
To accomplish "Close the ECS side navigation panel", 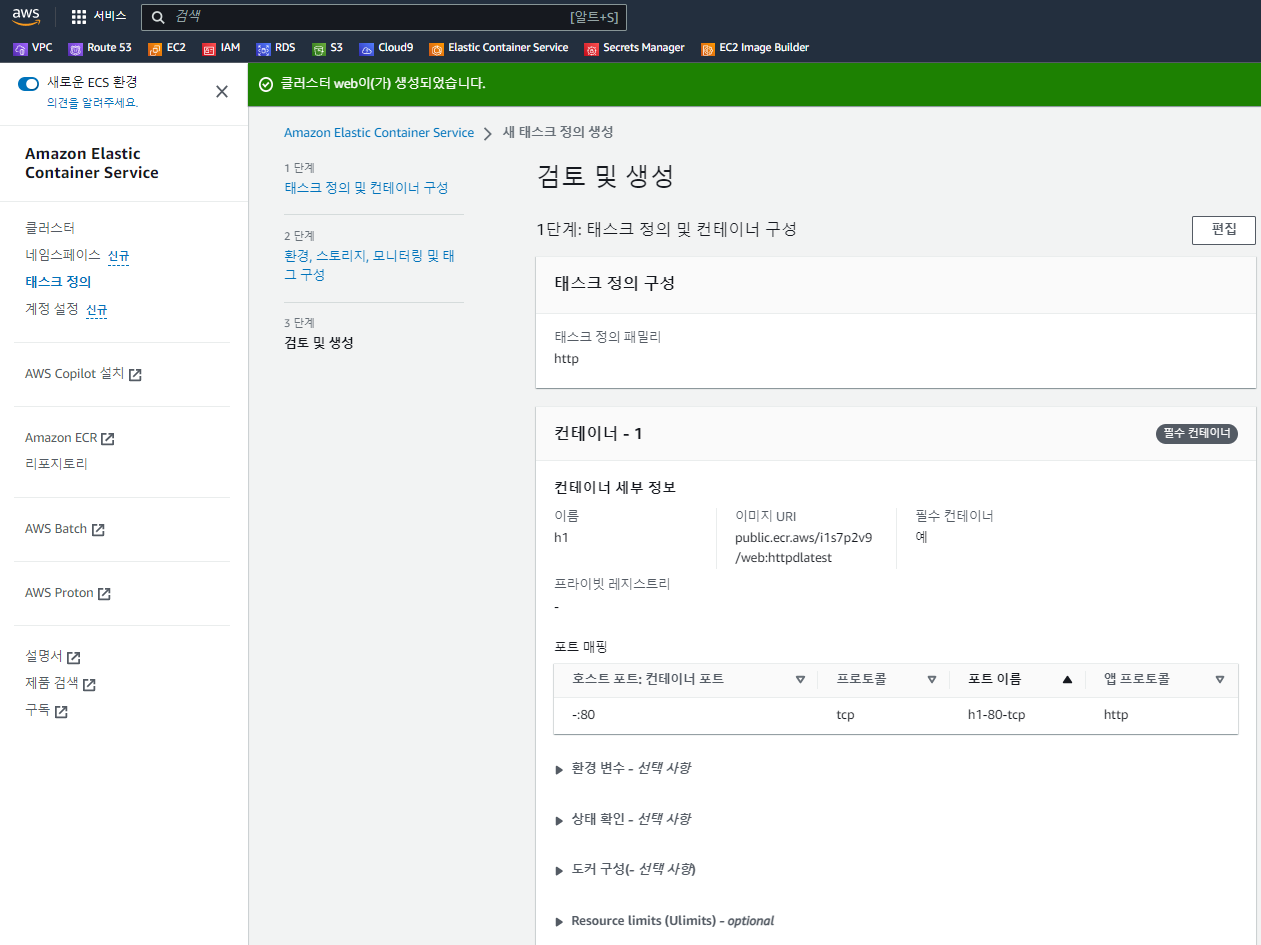I will pos(222,91).
